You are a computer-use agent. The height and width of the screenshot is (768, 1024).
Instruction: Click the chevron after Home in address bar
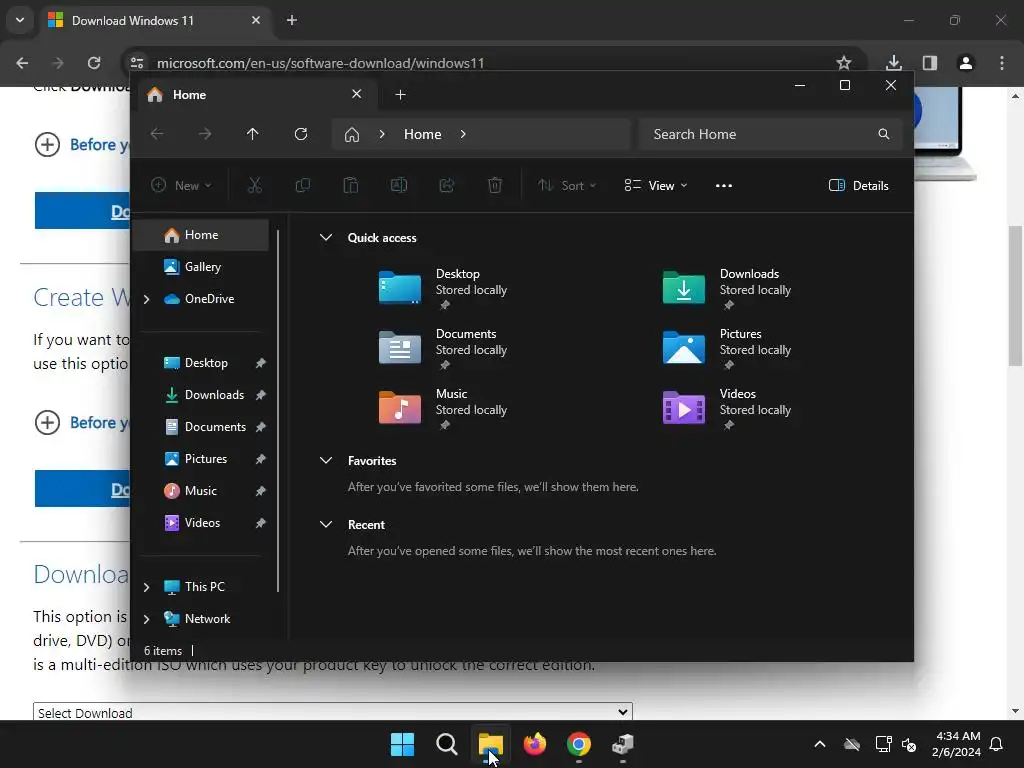(x=463, y=134)
